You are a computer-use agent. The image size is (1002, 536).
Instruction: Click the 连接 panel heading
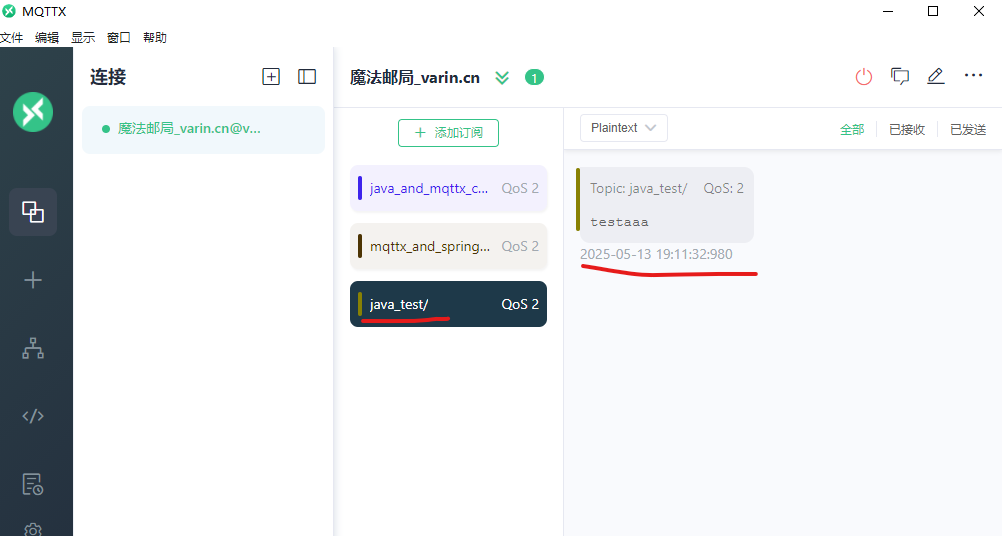tap(108, 77)
